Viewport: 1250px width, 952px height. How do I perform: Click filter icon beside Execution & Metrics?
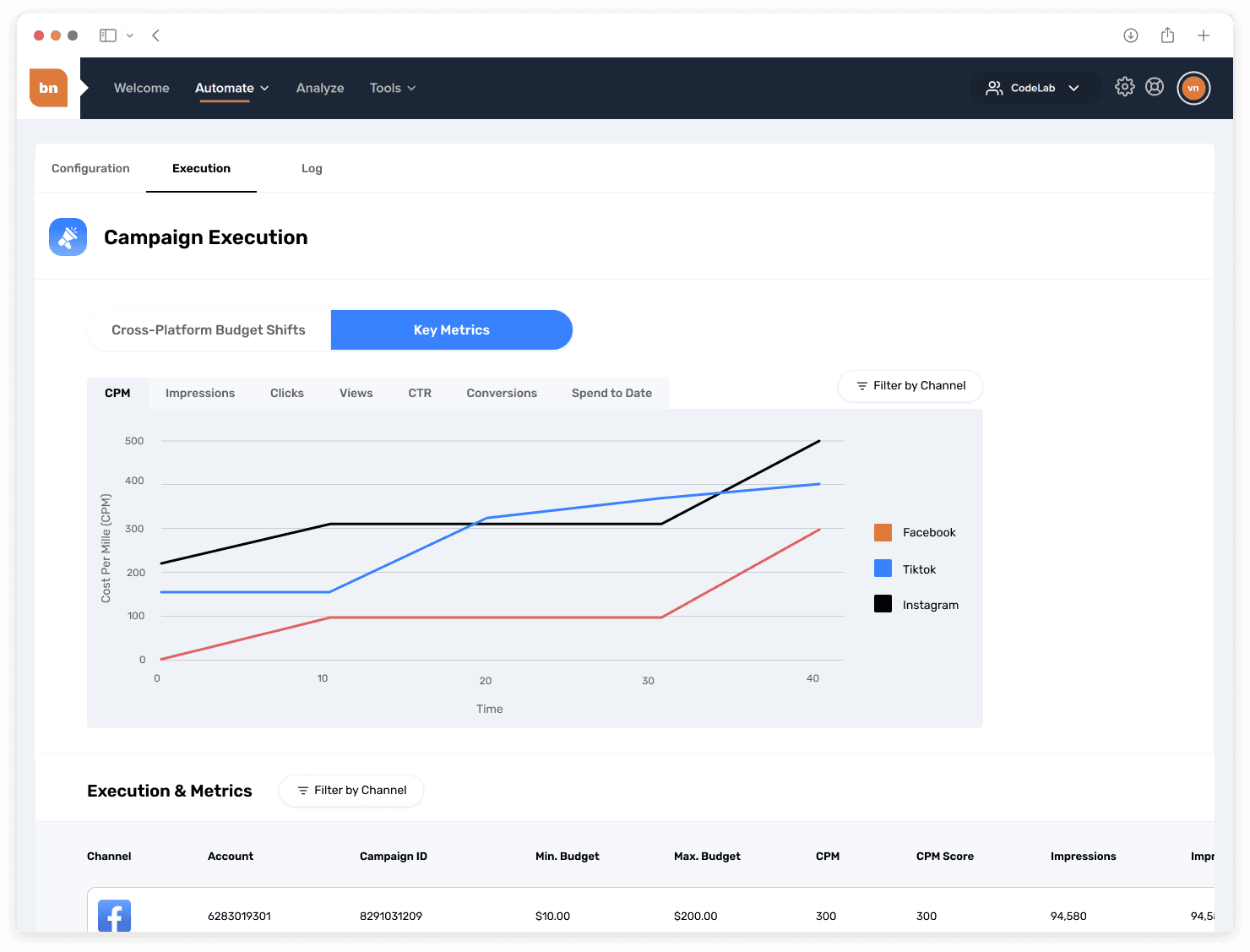point(303,791)
